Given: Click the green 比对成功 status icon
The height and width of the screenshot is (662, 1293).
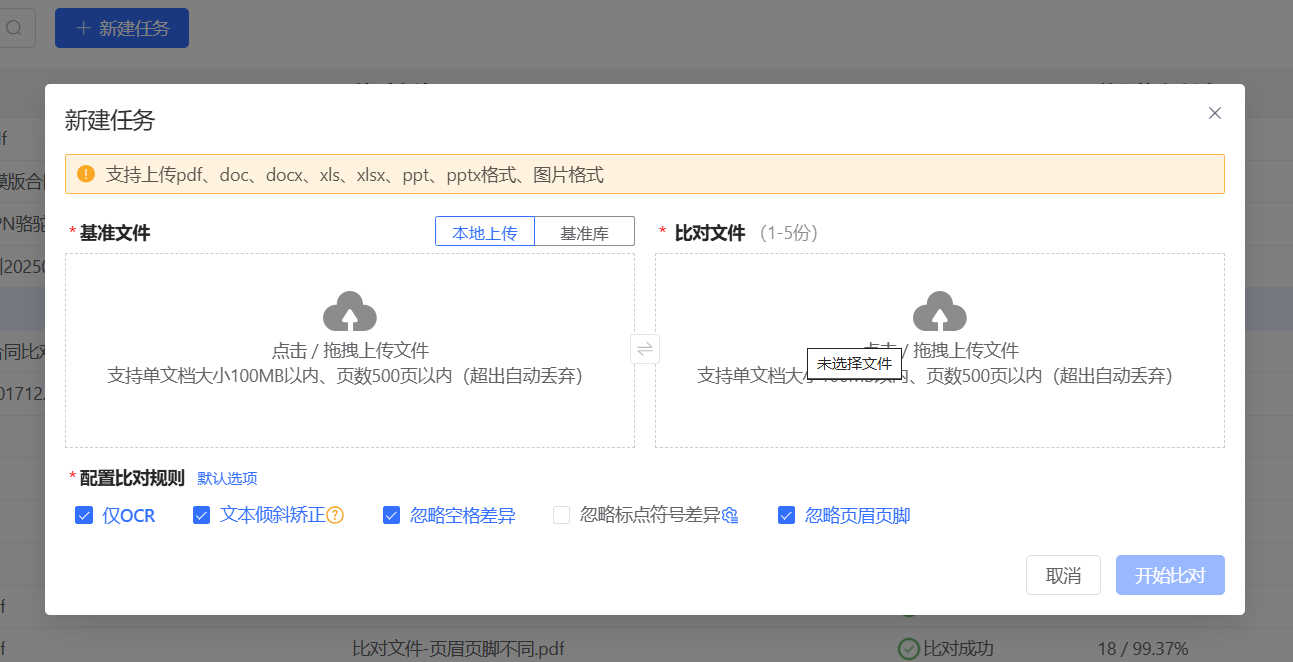Looking at the screenshot, I should click(x=908, y=649).
